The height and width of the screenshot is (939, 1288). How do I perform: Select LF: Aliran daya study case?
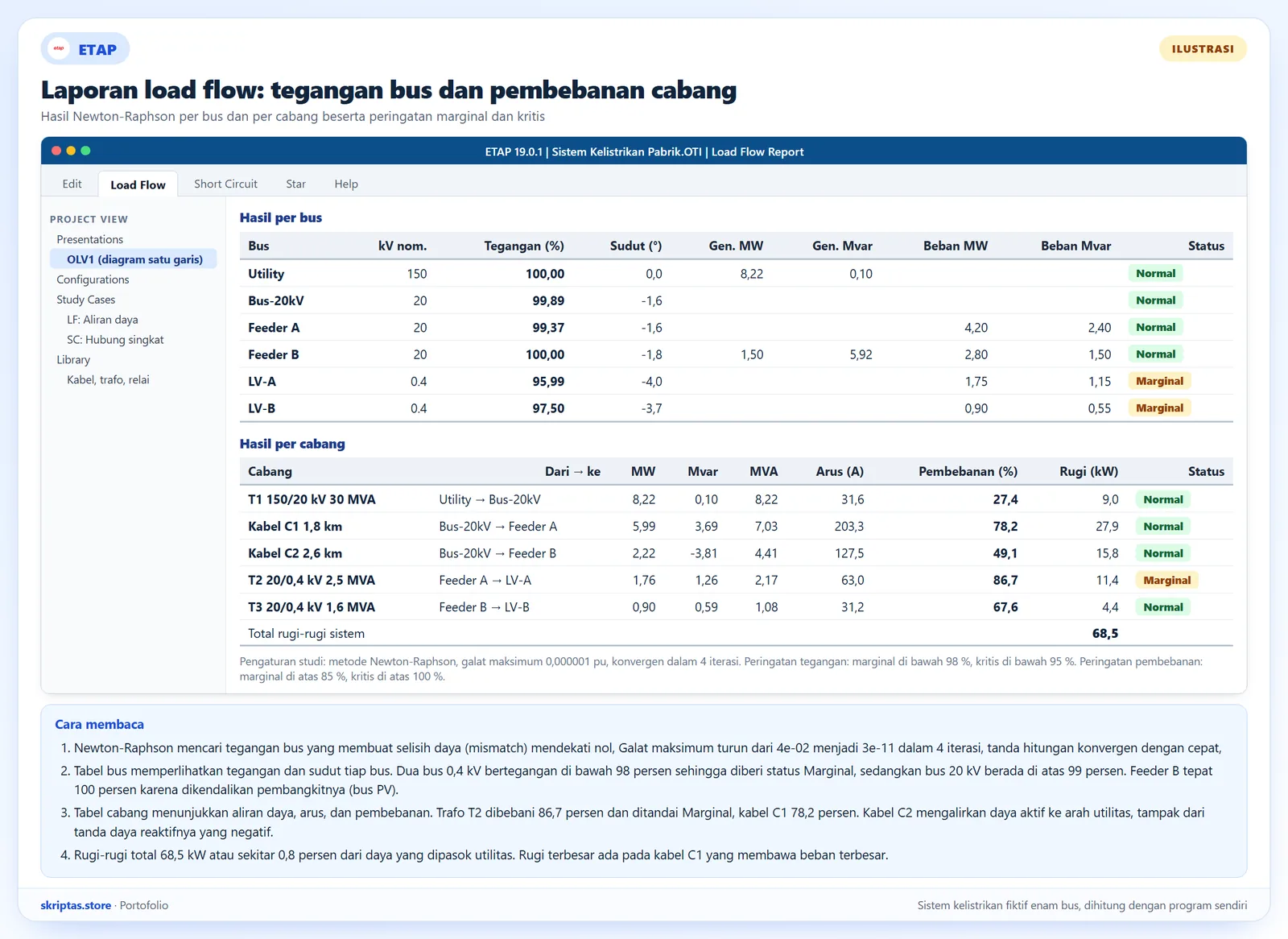[102, 320]
